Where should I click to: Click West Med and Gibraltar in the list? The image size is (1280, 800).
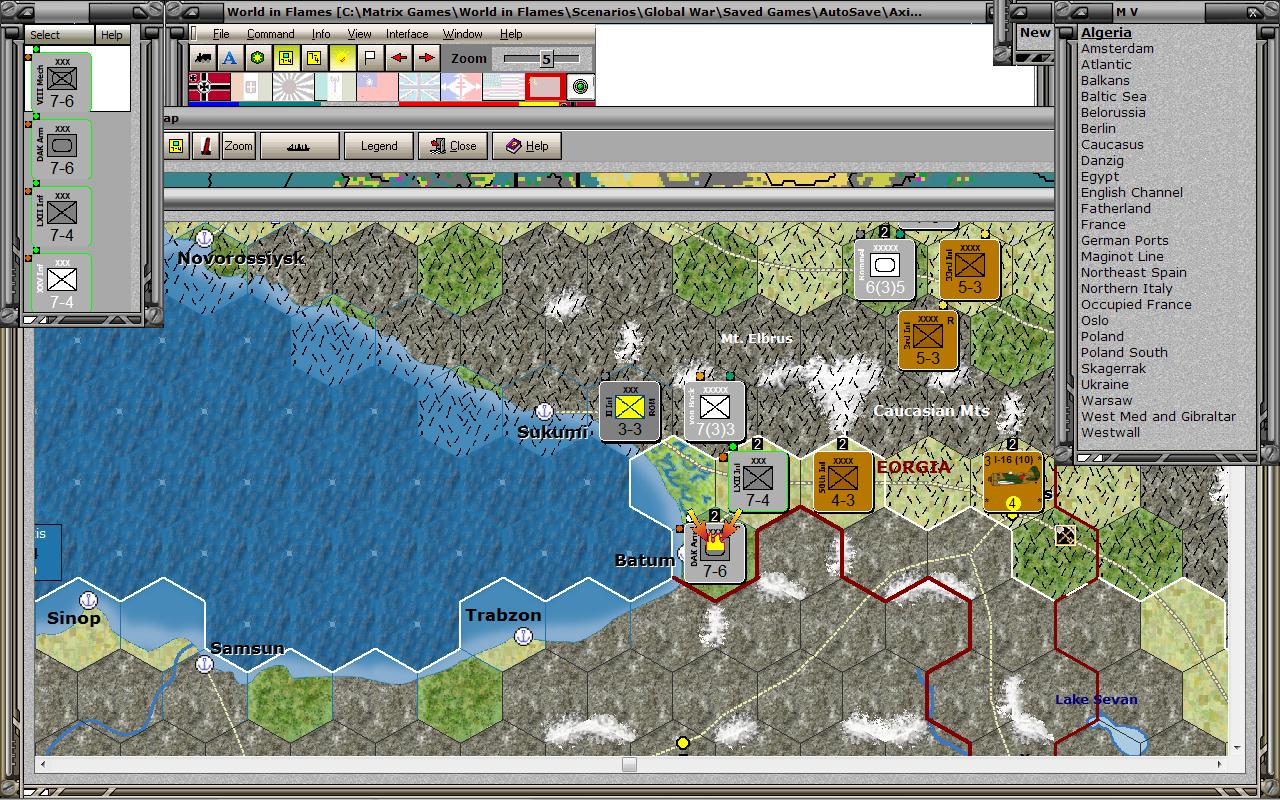(x=1158, y=417)
